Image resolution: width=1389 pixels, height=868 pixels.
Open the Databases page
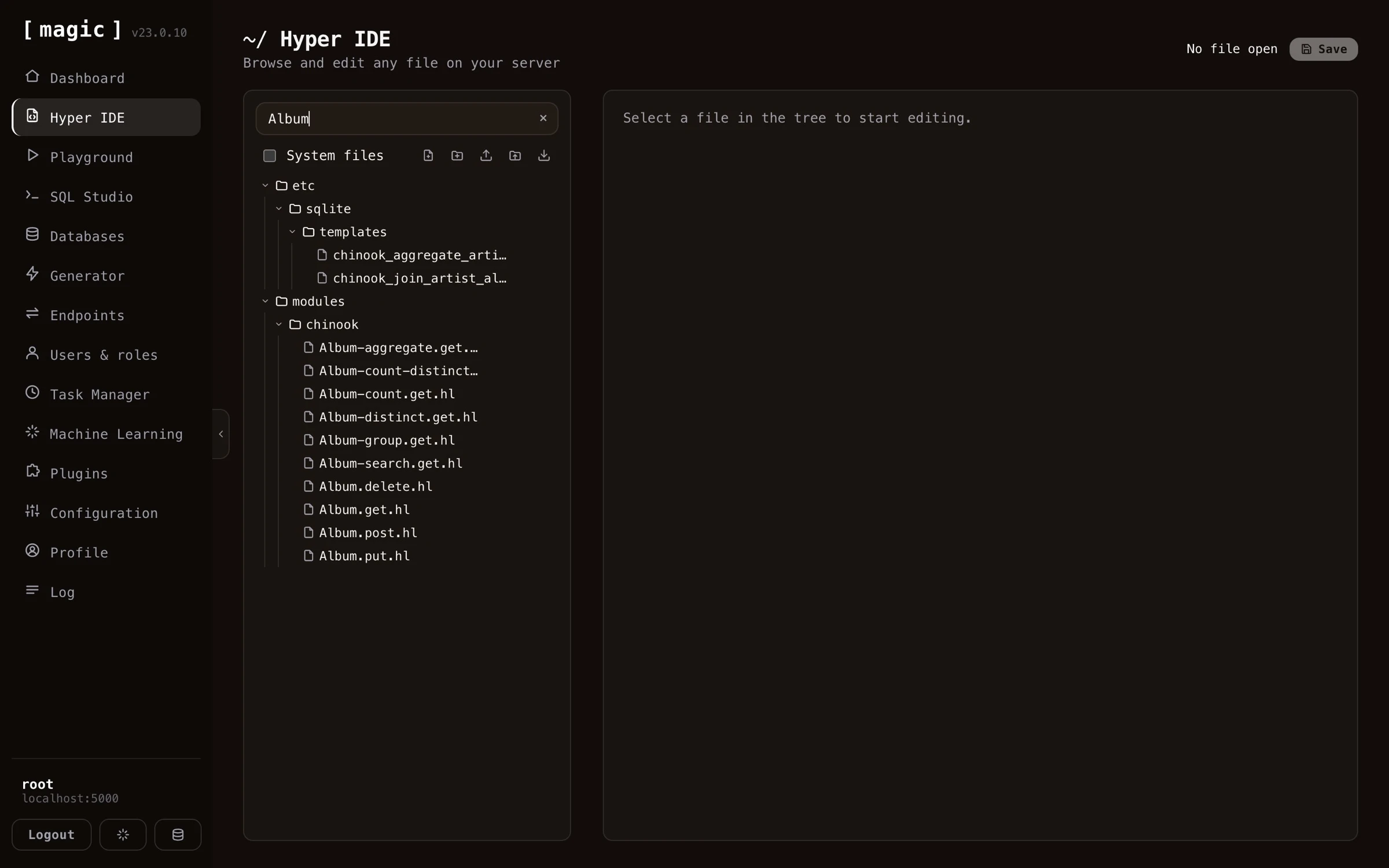106,236
